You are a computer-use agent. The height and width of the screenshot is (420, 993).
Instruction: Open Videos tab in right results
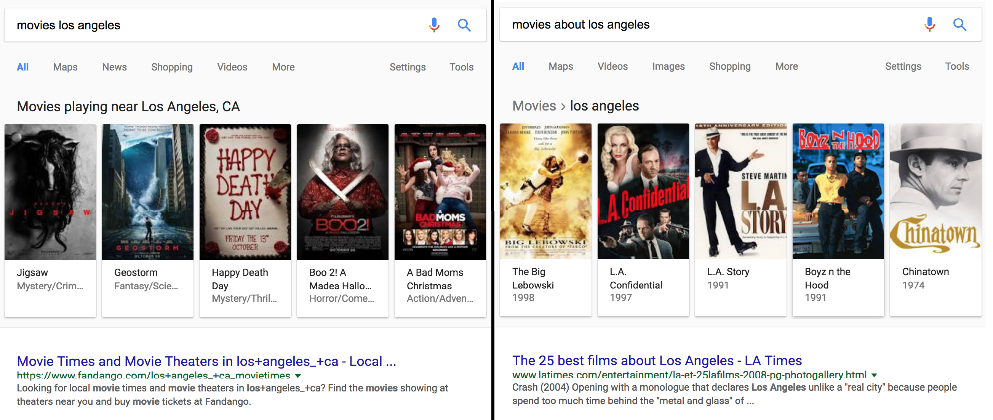coord(613,67)
